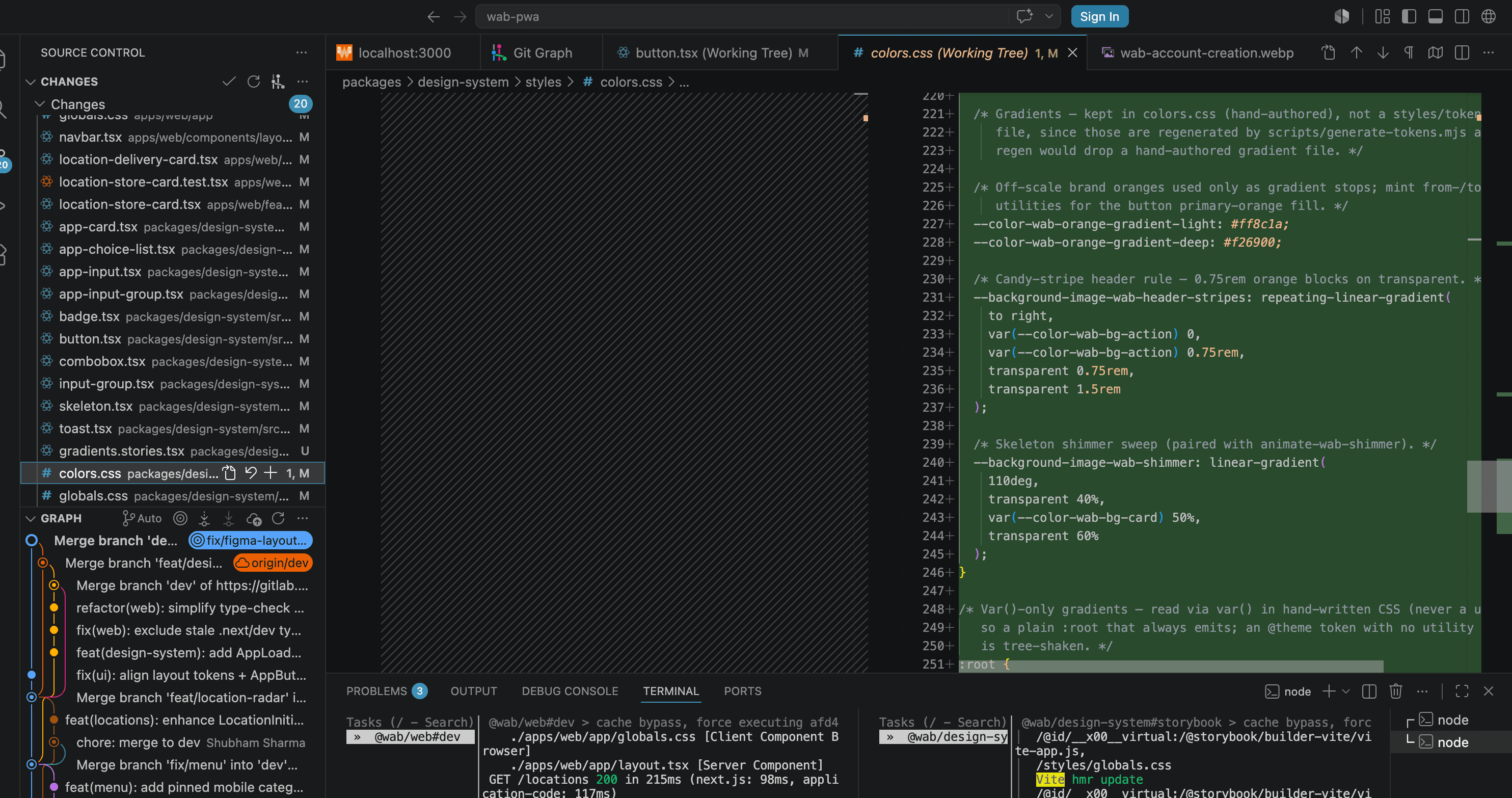The image size is (1512, 798).
Task: Switch to button.tsx (Working Tree) tab
Action: point(721,53)
